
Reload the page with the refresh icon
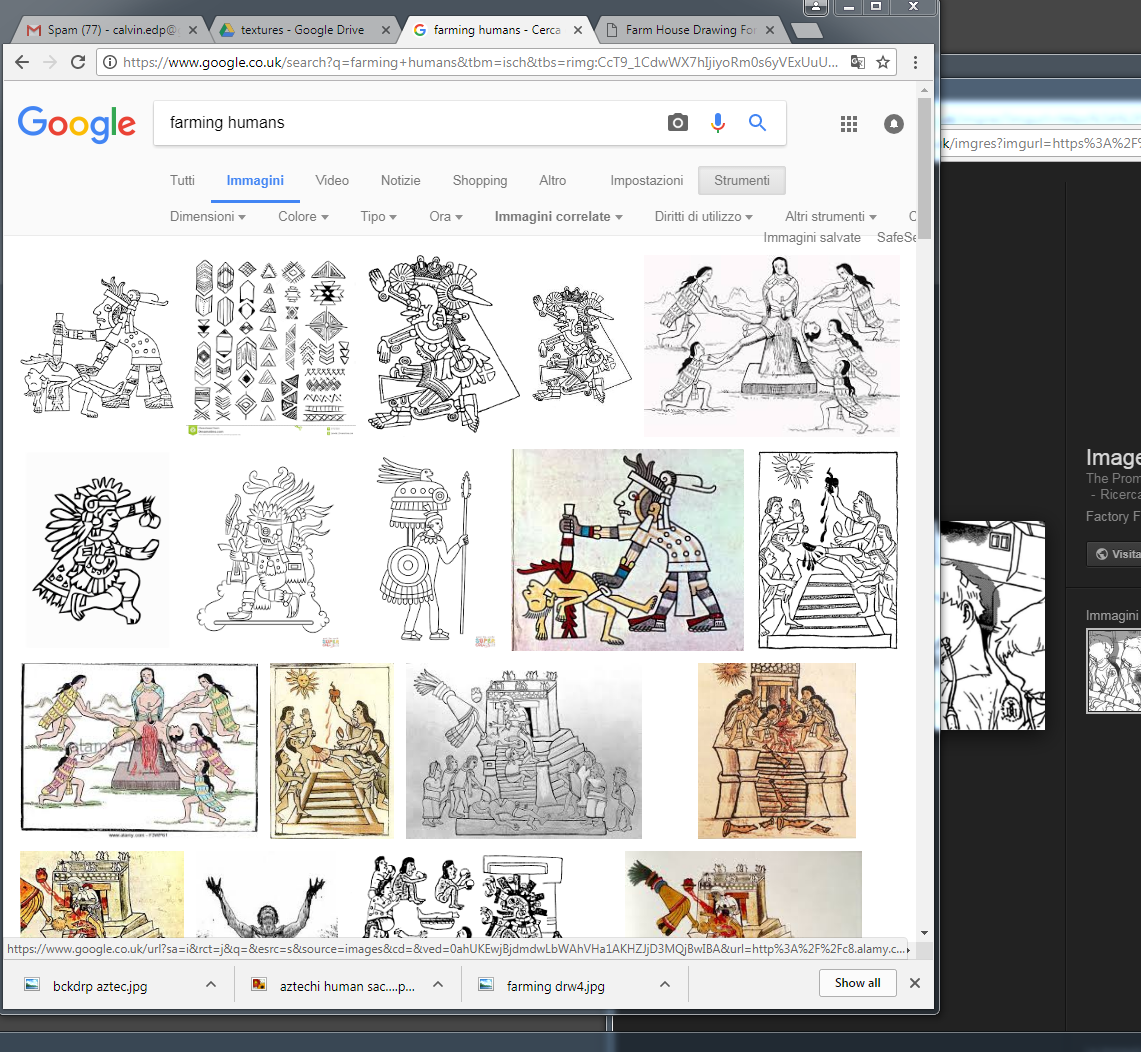(78, 62)
